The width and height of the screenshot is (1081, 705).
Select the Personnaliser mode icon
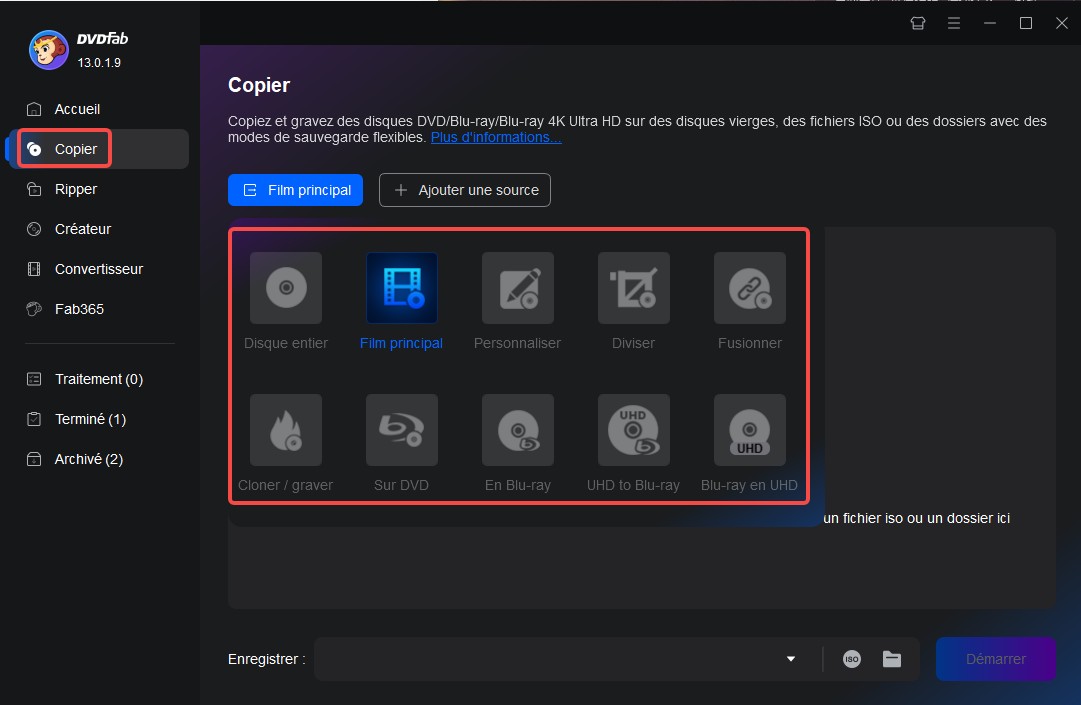tap(518, 287)
